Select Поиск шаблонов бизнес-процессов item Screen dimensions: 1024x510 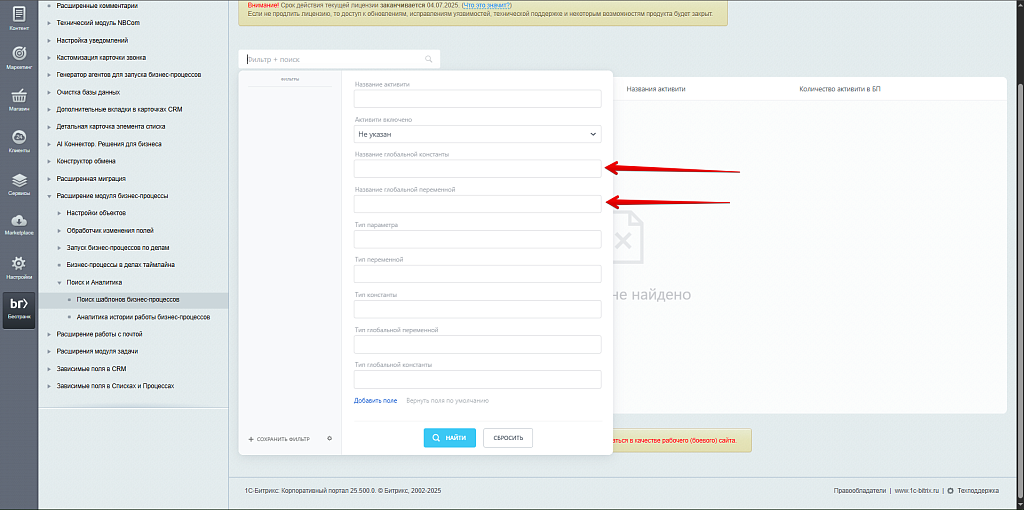(x=128, y=300)
